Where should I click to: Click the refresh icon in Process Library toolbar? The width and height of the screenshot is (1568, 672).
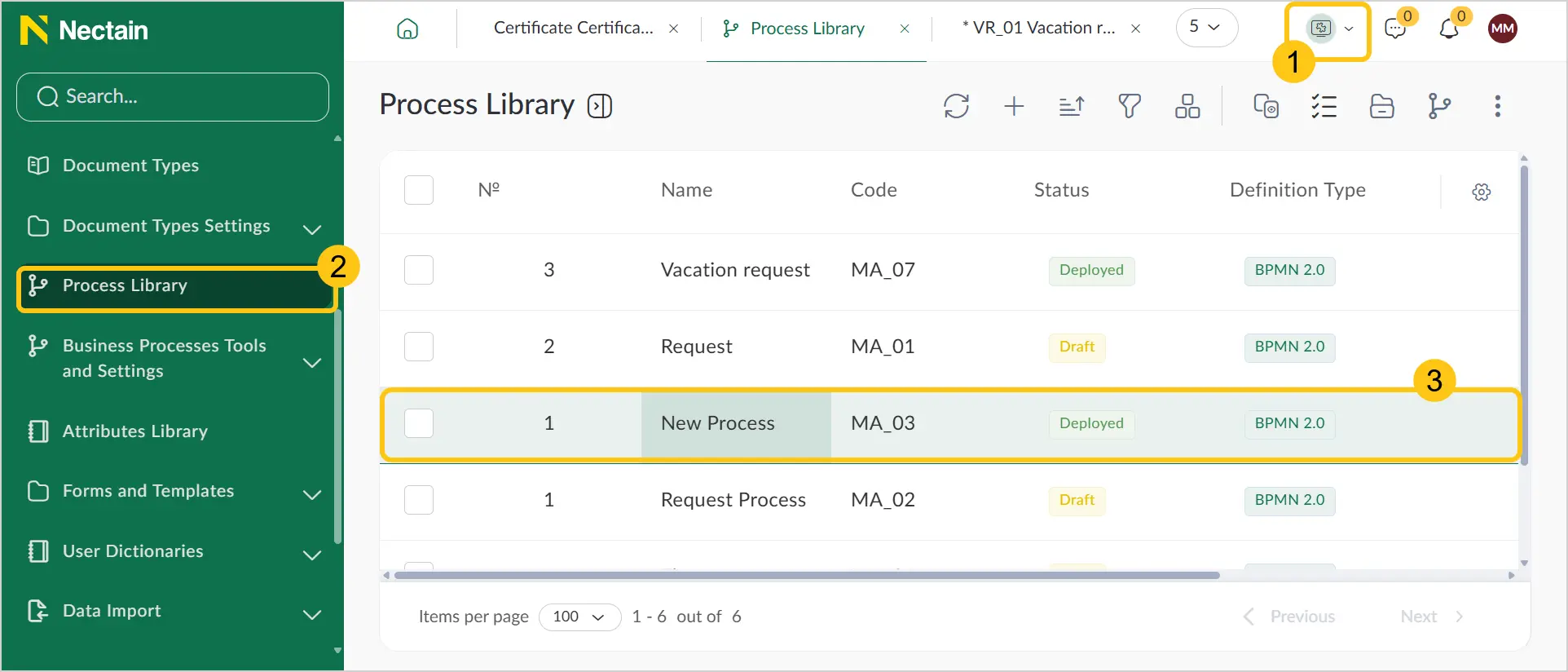(956, 106)
